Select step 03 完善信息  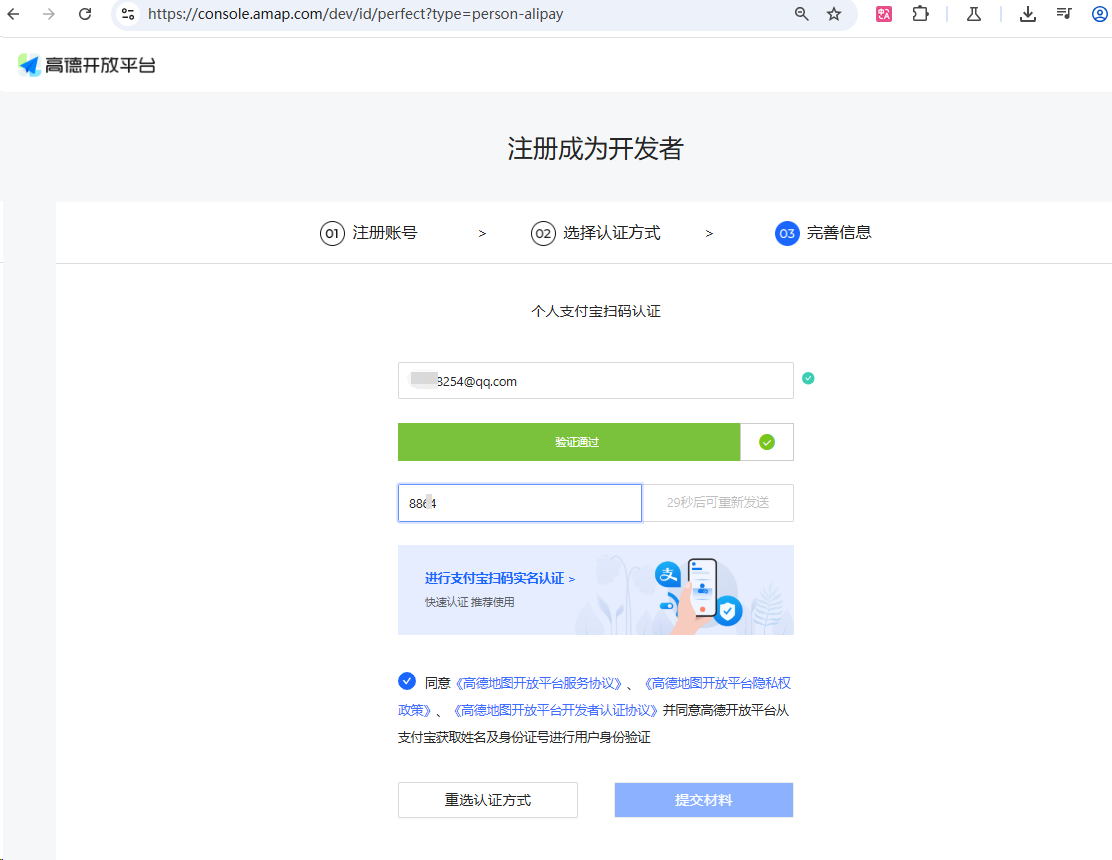coord(823,233)
